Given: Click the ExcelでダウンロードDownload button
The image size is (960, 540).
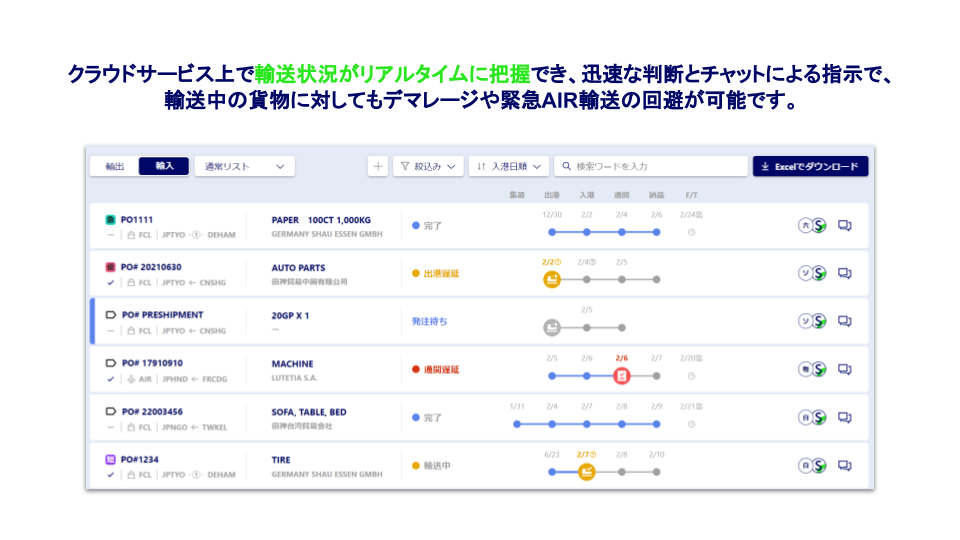Looking at the screenshot, I should [x=810, y=167].
